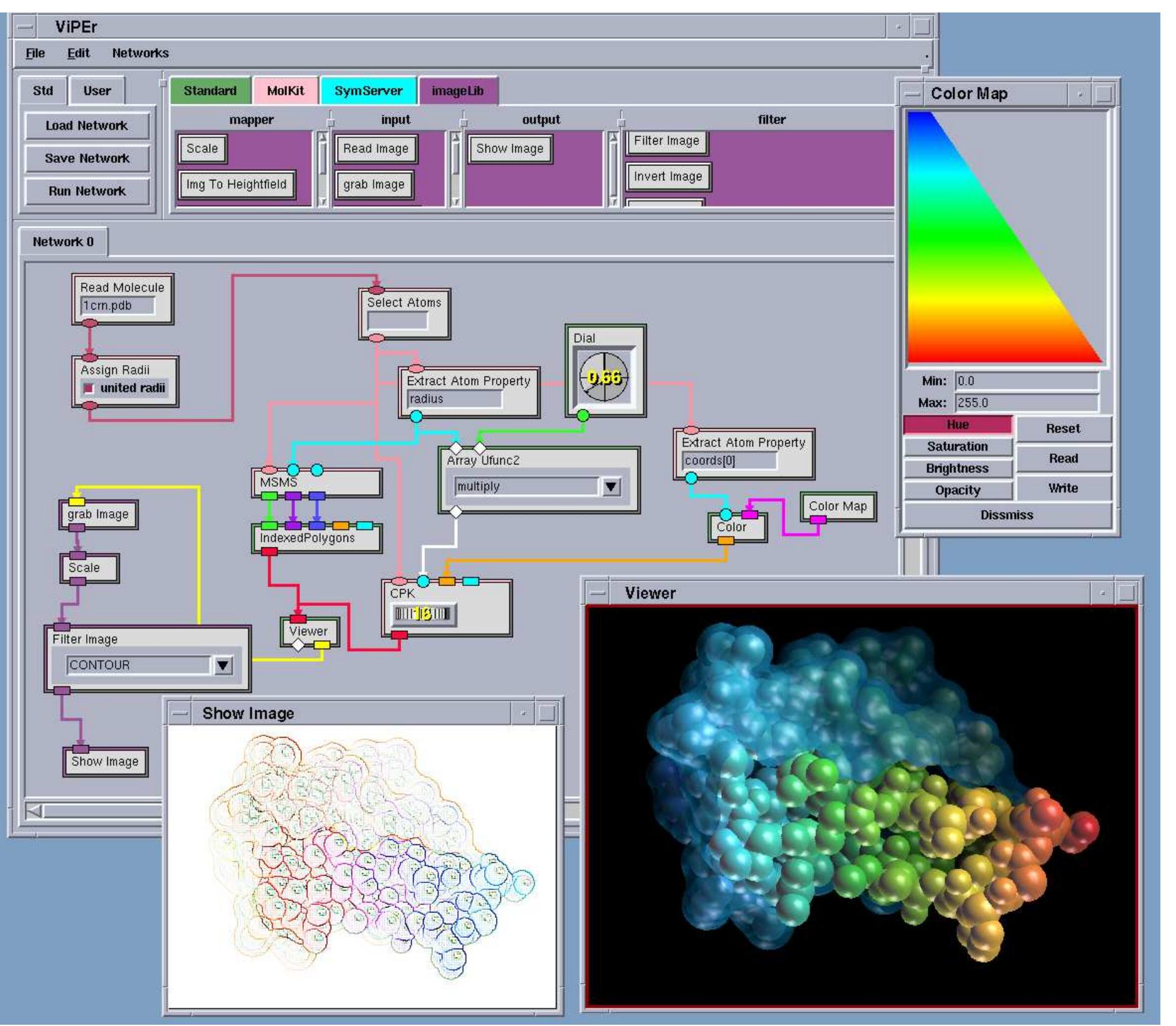Click Dissmiss in the Color Map window

click(x=1006, y=515)
